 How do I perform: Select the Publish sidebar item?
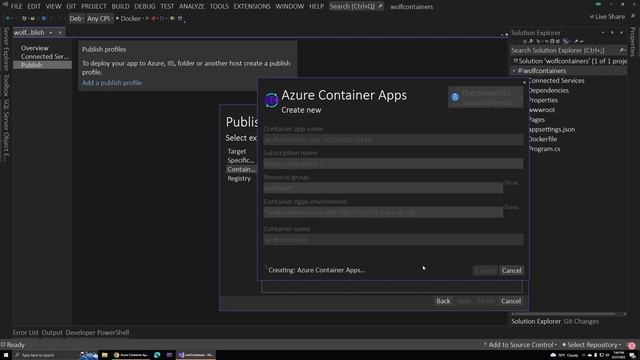(42, 65)
